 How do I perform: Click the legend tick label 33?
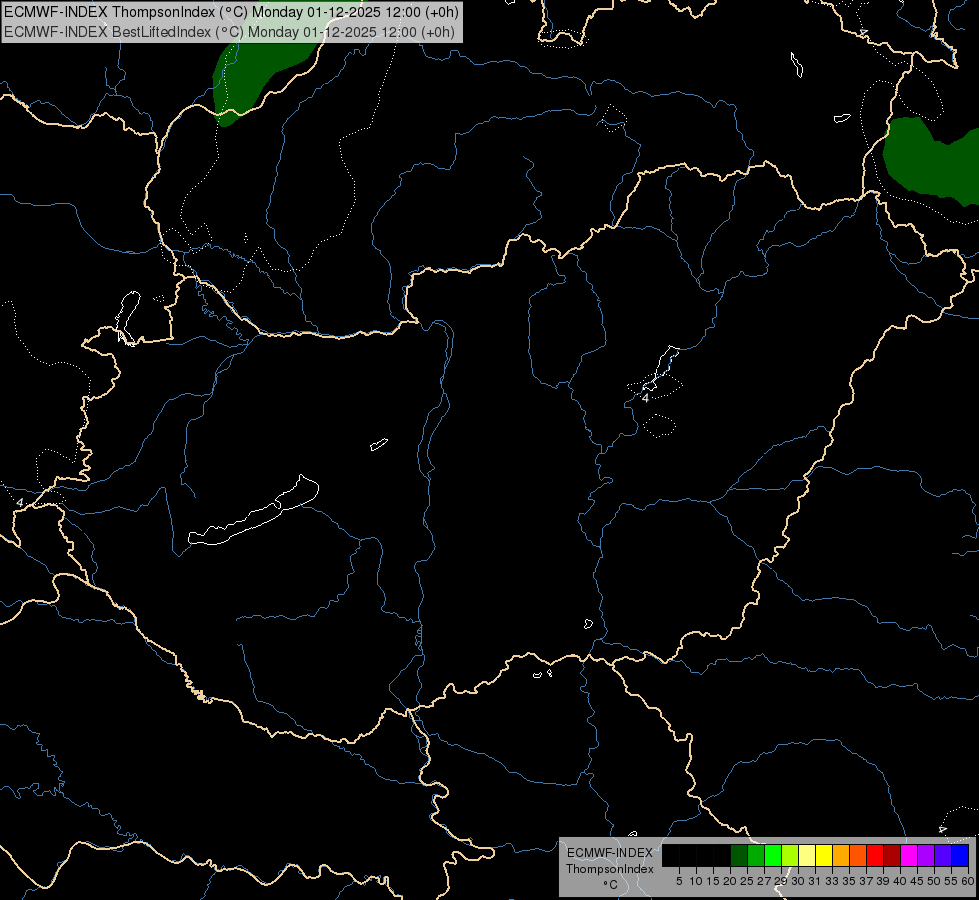pos(832,881)
